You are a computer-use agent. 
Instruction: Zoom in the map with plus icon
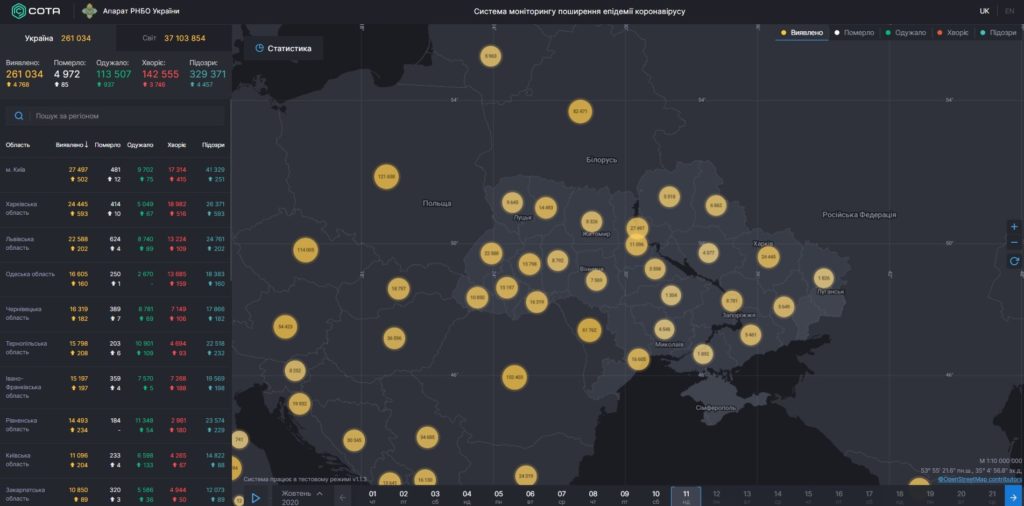point(1014,227)
